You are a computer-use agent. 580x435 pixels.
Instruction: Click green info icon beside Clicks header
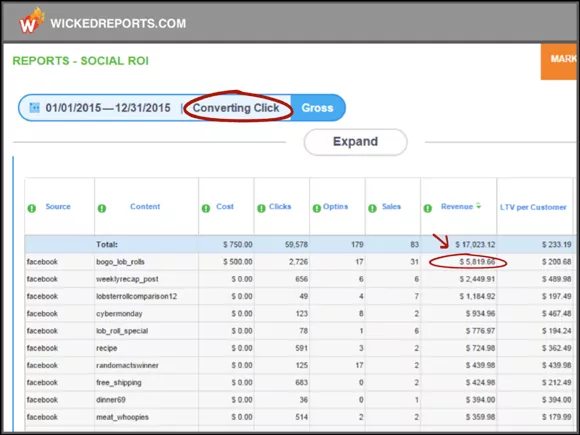261,208
